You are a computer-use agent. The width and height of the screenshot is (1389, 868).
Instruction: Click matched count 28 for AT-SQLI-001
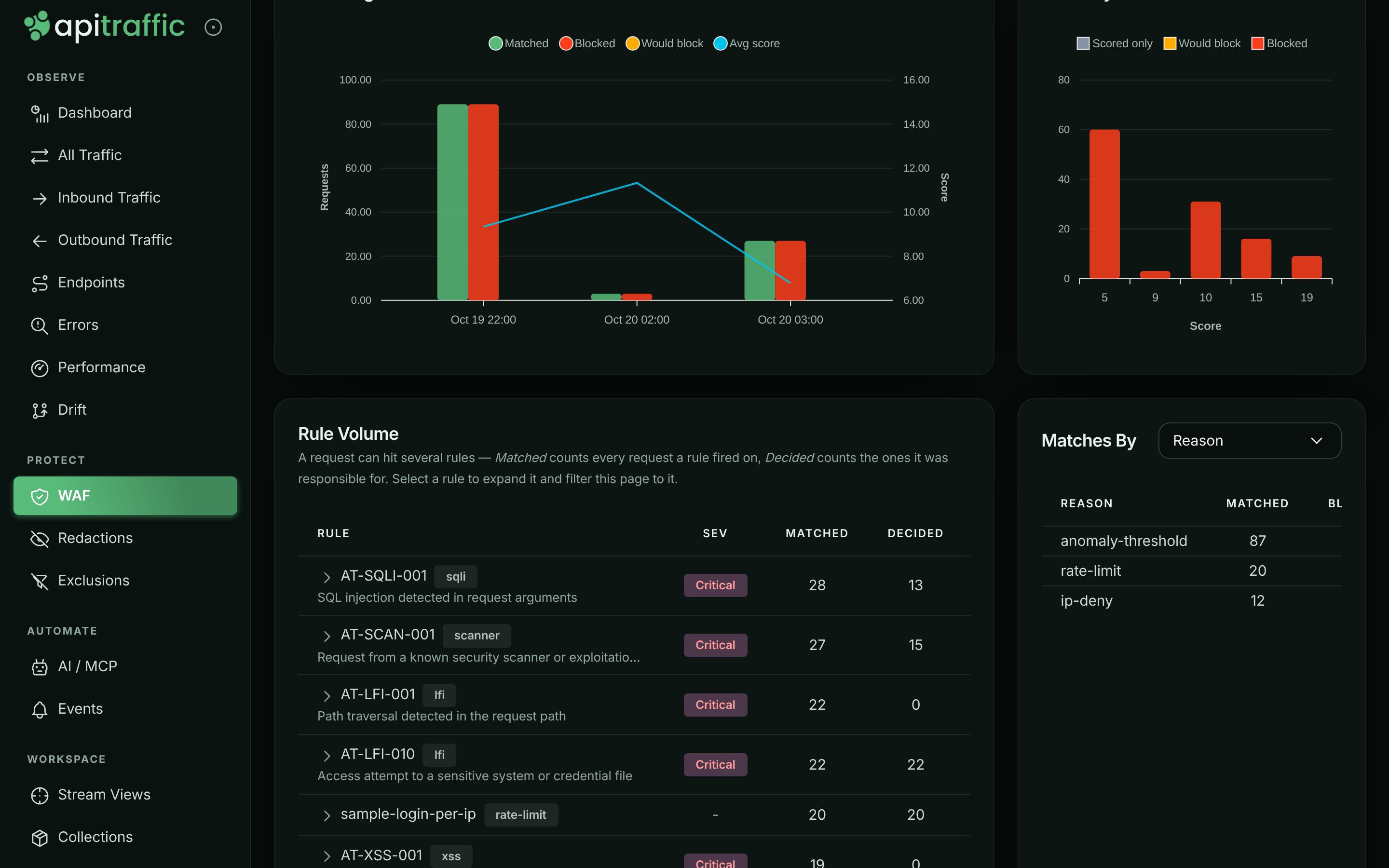coord(817,585)
